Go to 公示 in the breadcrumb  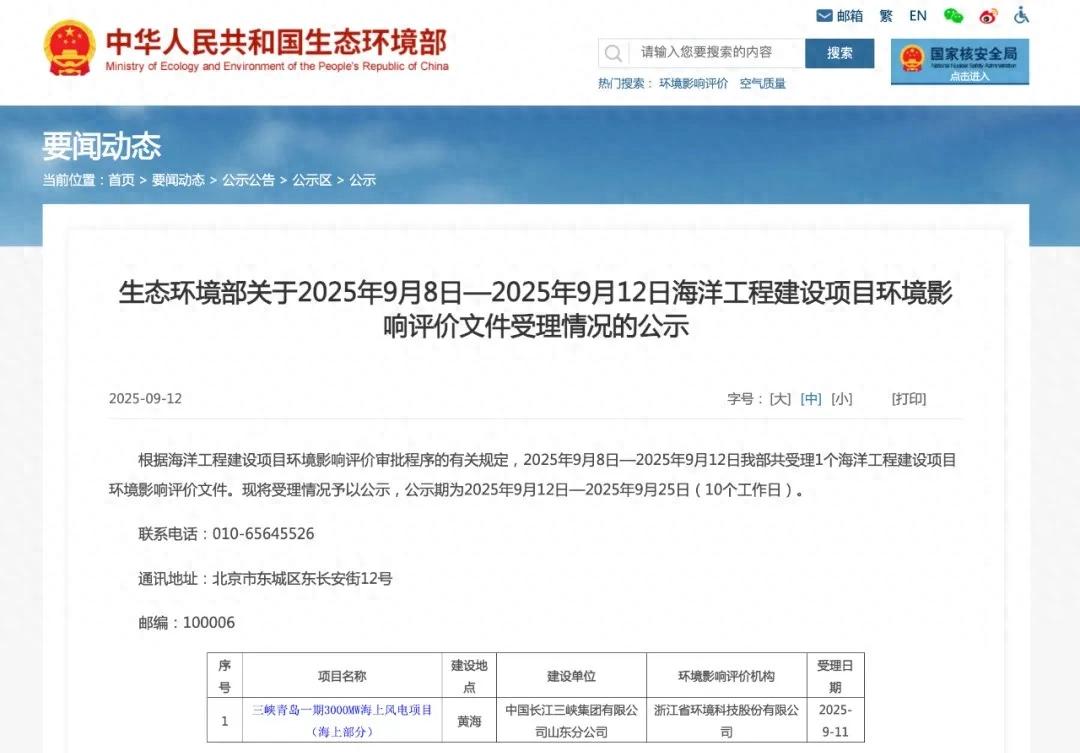pyautogui.click(x=362, y=180)
